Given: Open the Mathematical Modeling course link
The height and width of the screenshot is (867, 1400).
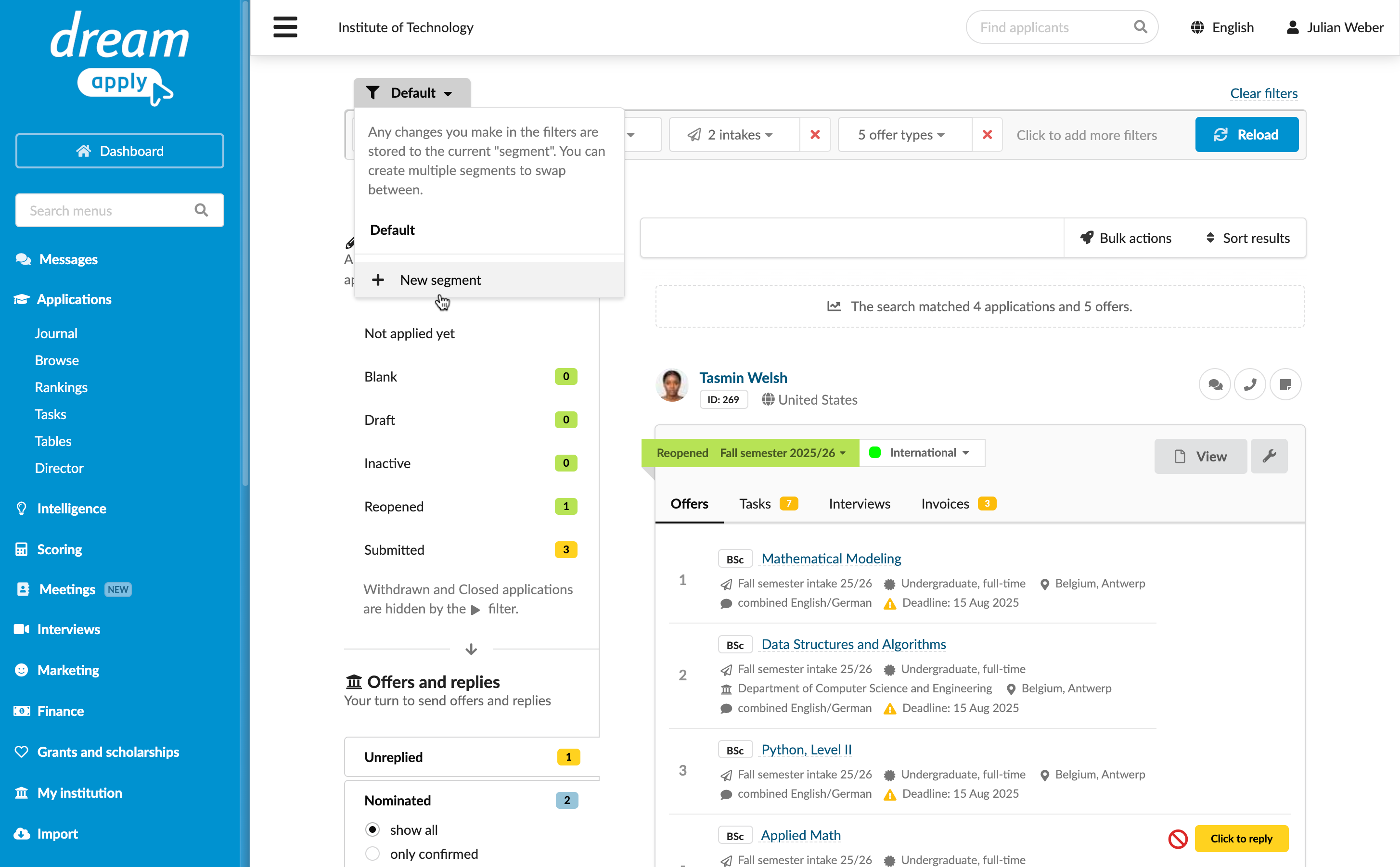Looking at the screenshot, I should [831, 559].
